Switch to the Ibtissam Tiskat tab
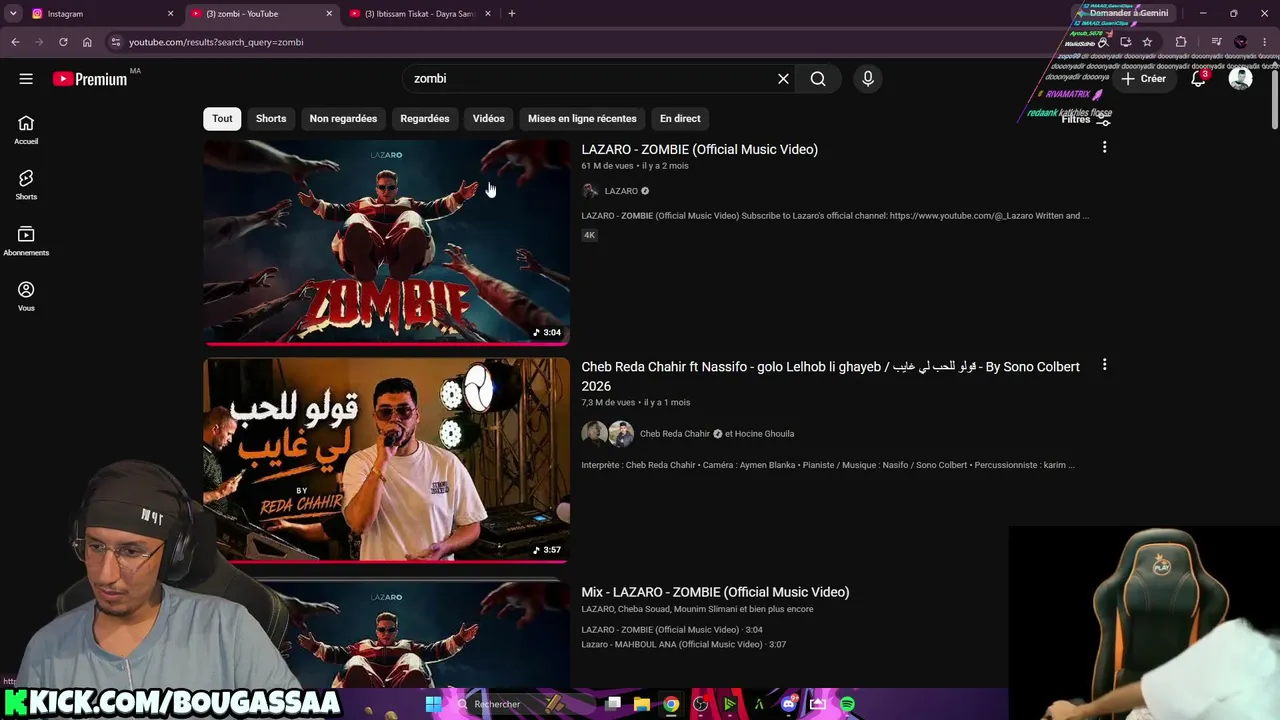1280x720 pixels. pyautogui.click(x=420, y=14)
